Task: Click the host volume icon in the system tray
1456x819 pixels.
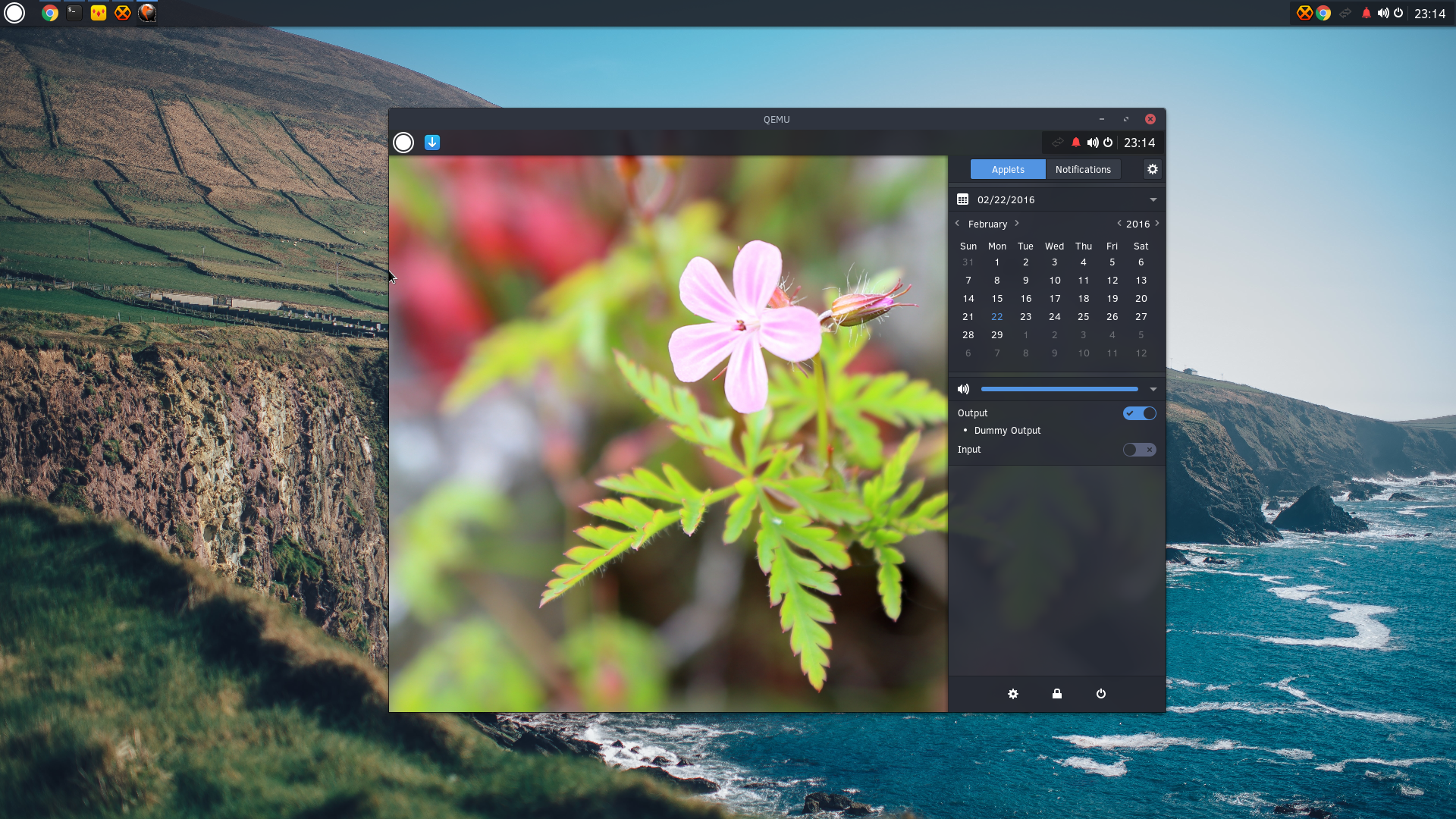Action: [1383, 13]
